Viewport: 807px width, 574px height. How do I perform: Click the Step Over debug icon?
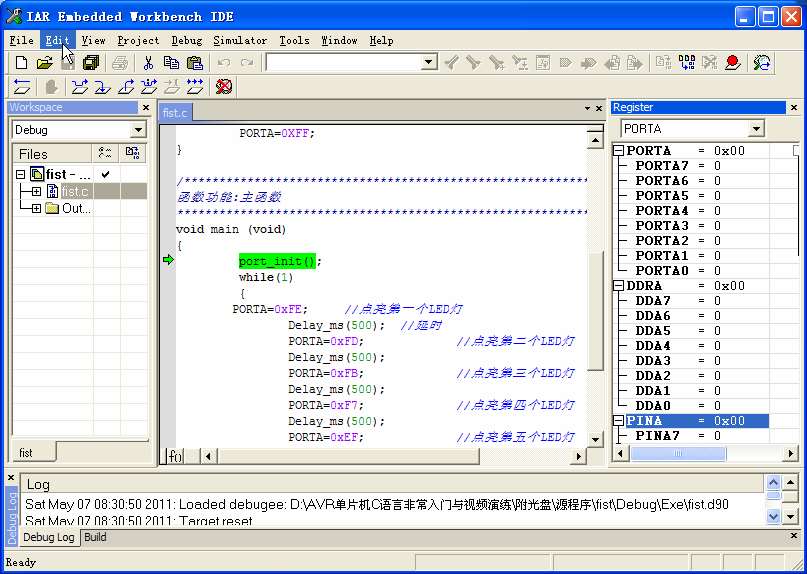pos(79,87)
